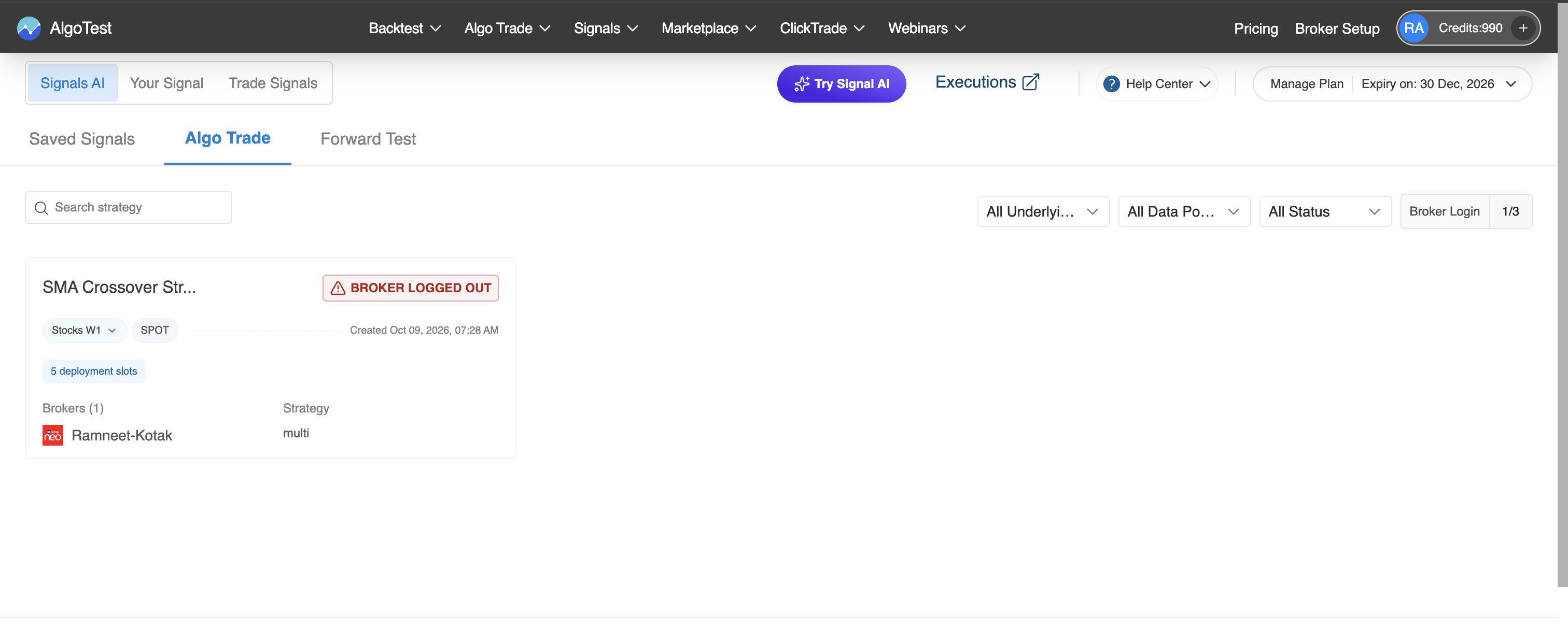Expand the Backtest menu
This screenshot has width=1568, height=628.
[x=405, y=28]
